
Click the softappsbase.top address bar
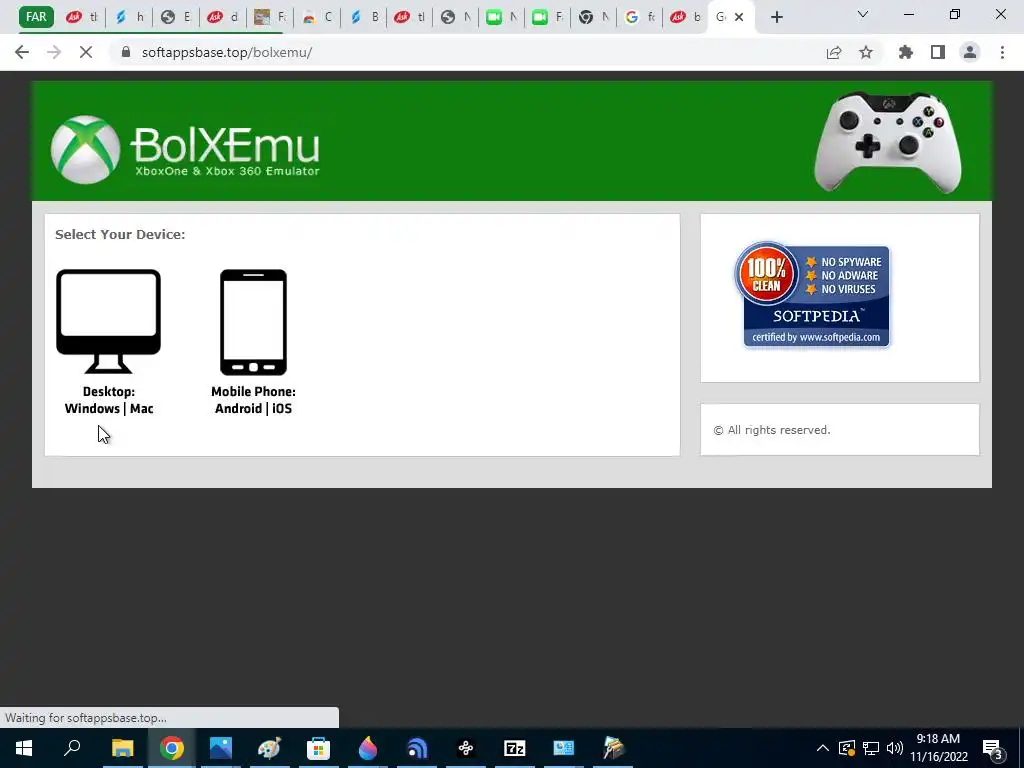[470, 52]
